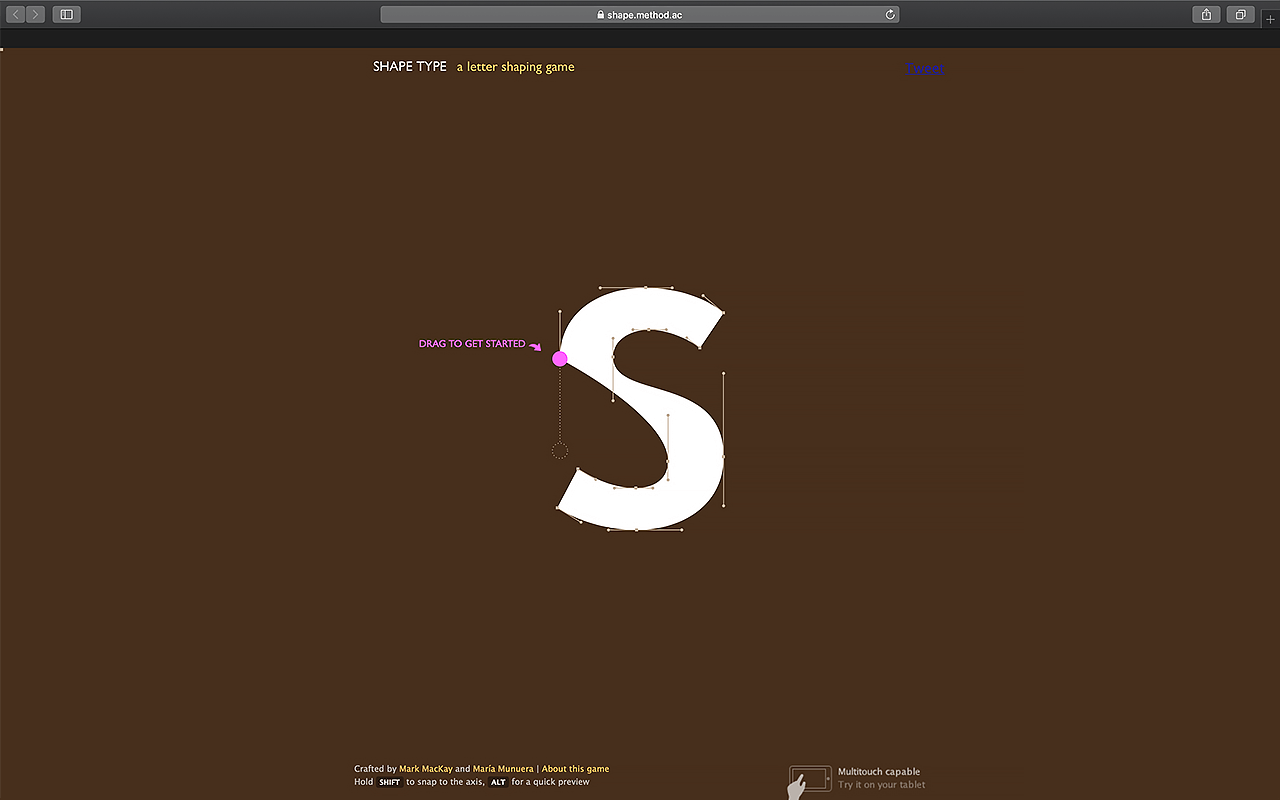Click the ALT key label
This screenshot has width=1280, height=800.
click(498, 782)
